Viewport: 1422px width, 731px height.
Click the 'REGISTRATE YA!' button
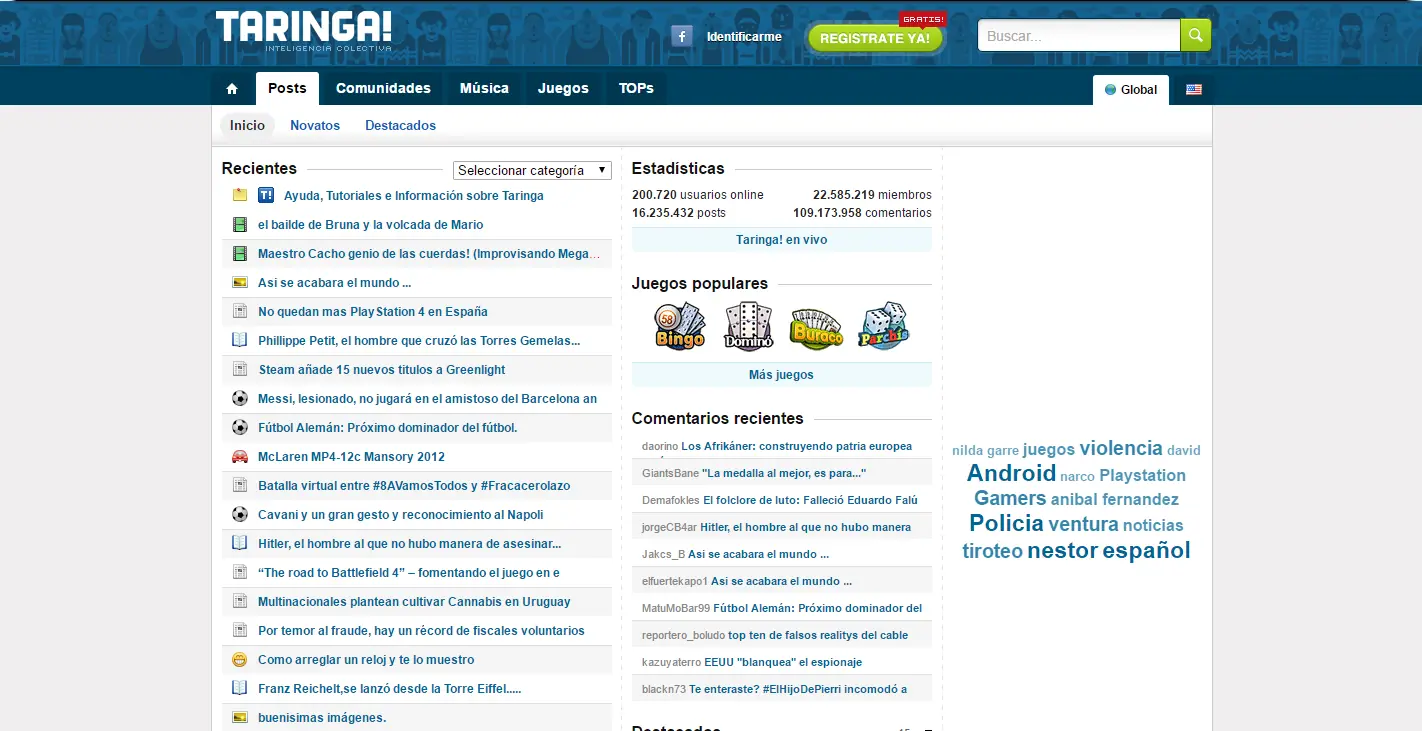click(x=875, y=38)
